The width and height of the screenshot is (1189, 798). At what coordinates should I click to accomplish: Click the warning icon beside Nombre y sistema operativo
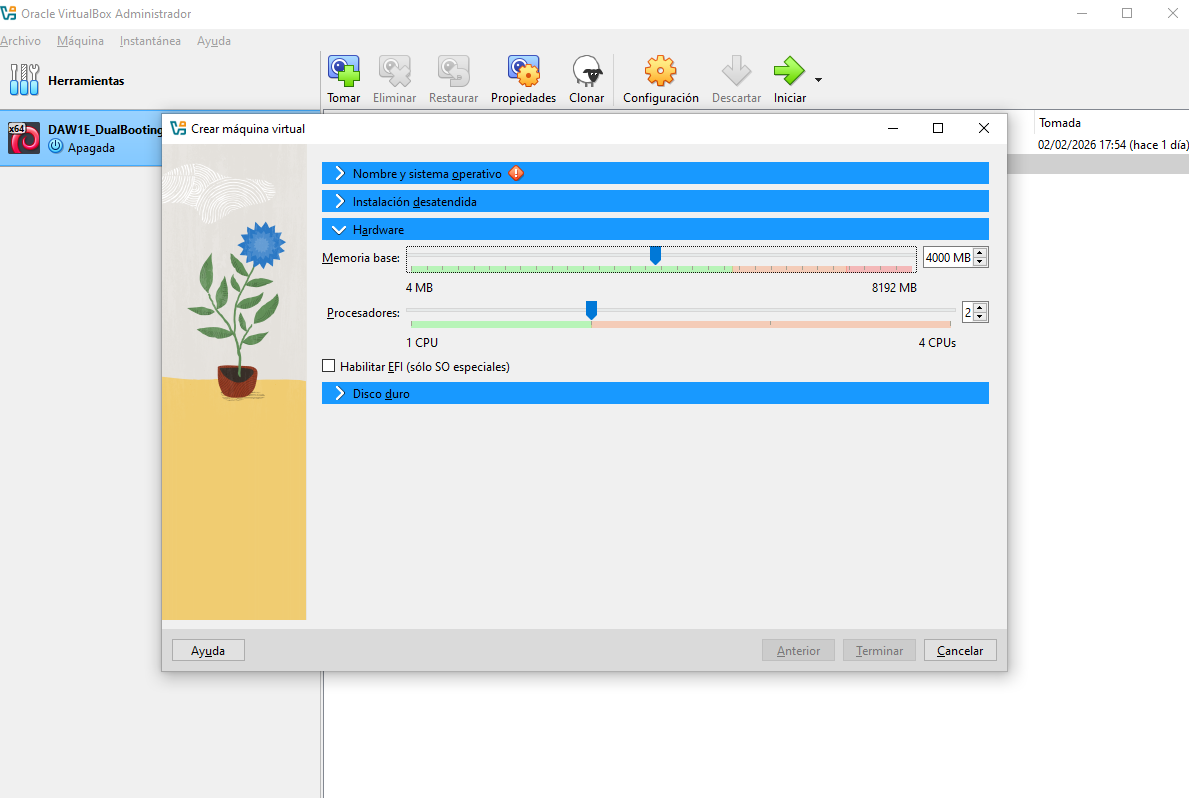(x=516, y=173)
